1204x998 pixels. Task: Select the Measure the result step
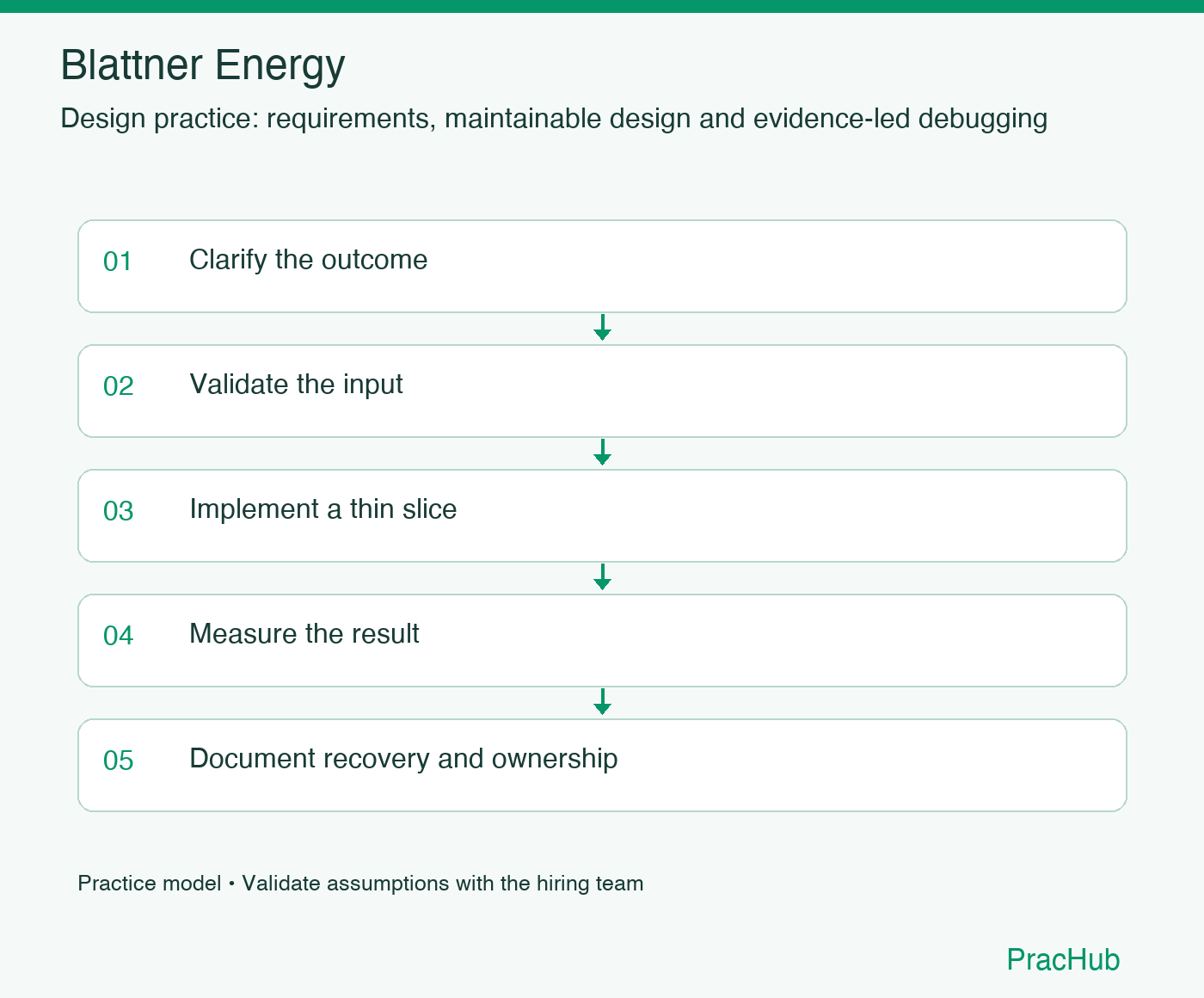pos(602,640)
